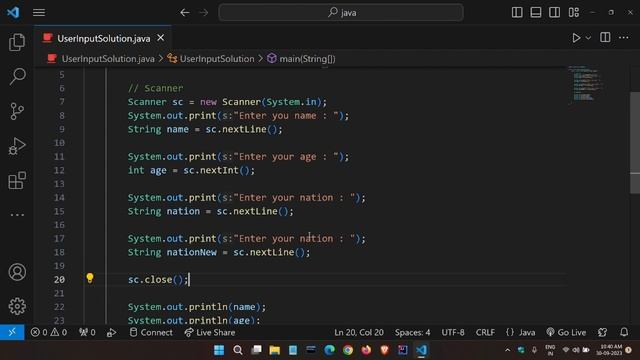Open the remote window indicator
The height and width of the screenshot is (360, 640).
point(12,332)
